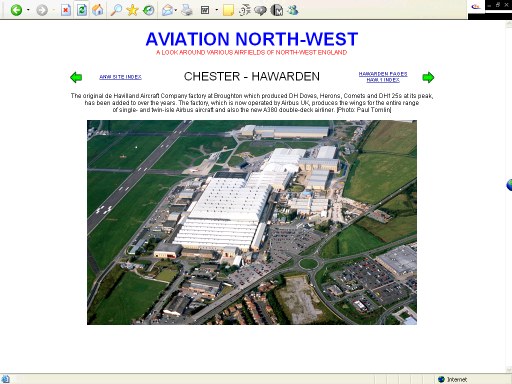Click the browser throbber logo
512x384 pixels.
pos(476,7)
